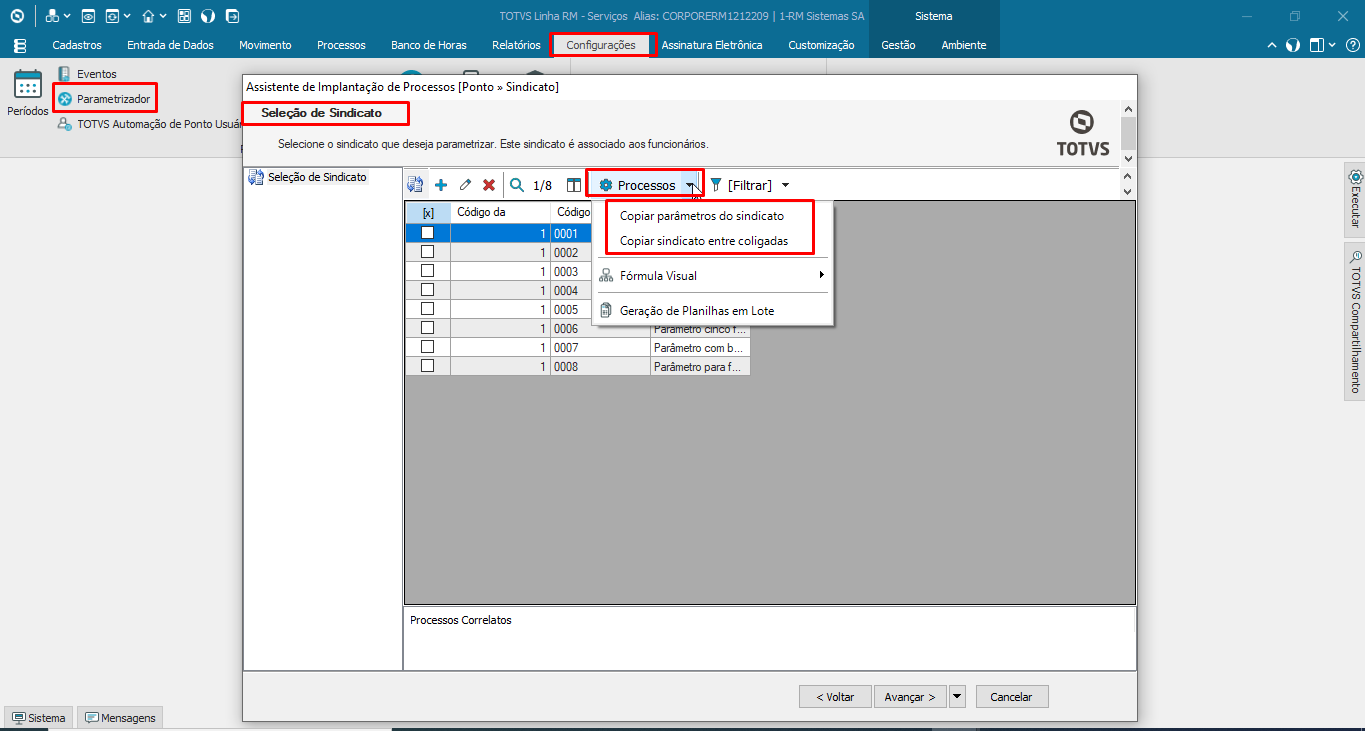Add a new sindicato with the plus icon

[441, 185]
